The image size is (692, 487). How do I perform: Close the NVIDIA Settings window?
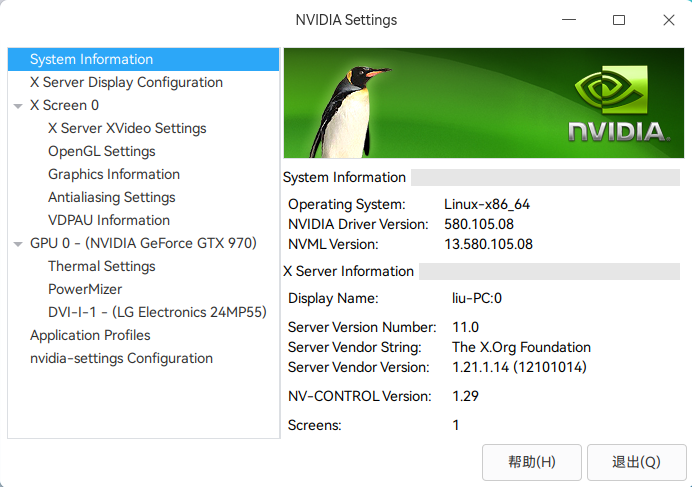(669, 20)
